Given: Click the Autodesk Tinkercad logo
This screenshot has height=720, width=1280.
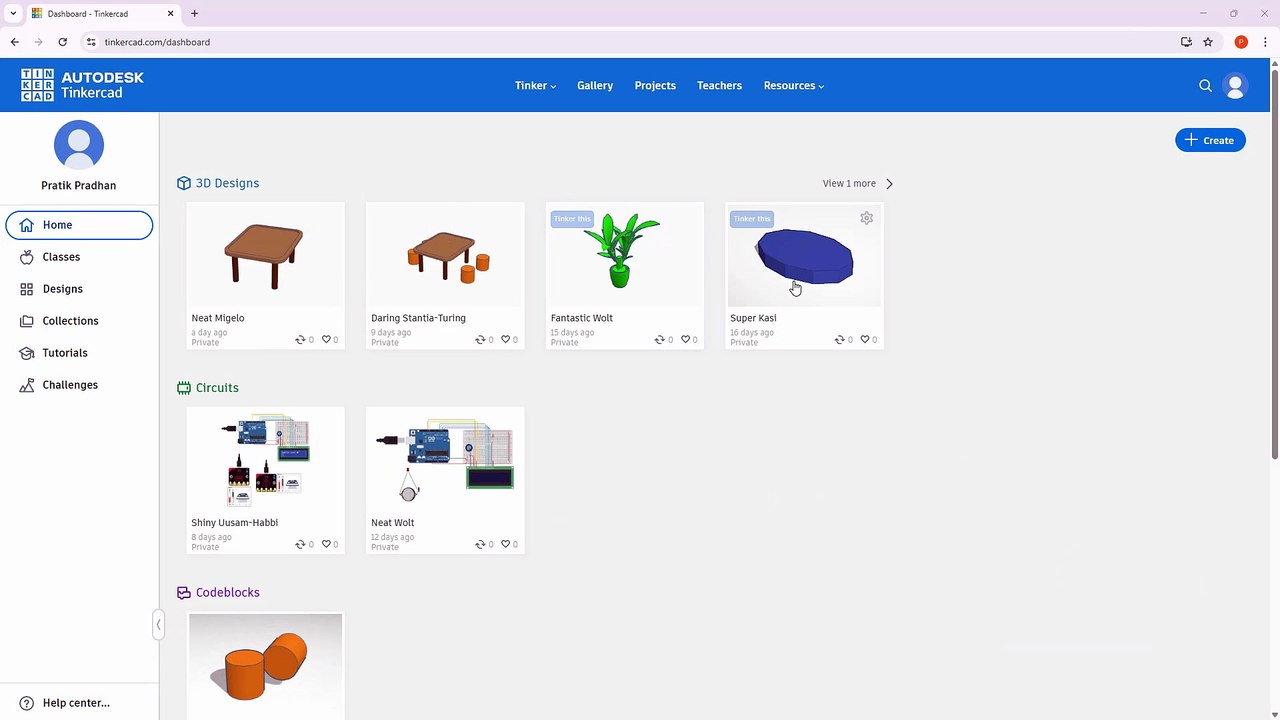Looking at the screenshot, I should tap(82, 85).
